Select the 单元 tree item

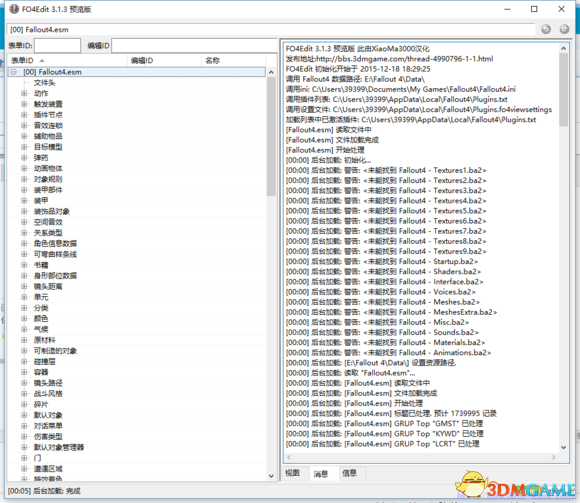41,297
